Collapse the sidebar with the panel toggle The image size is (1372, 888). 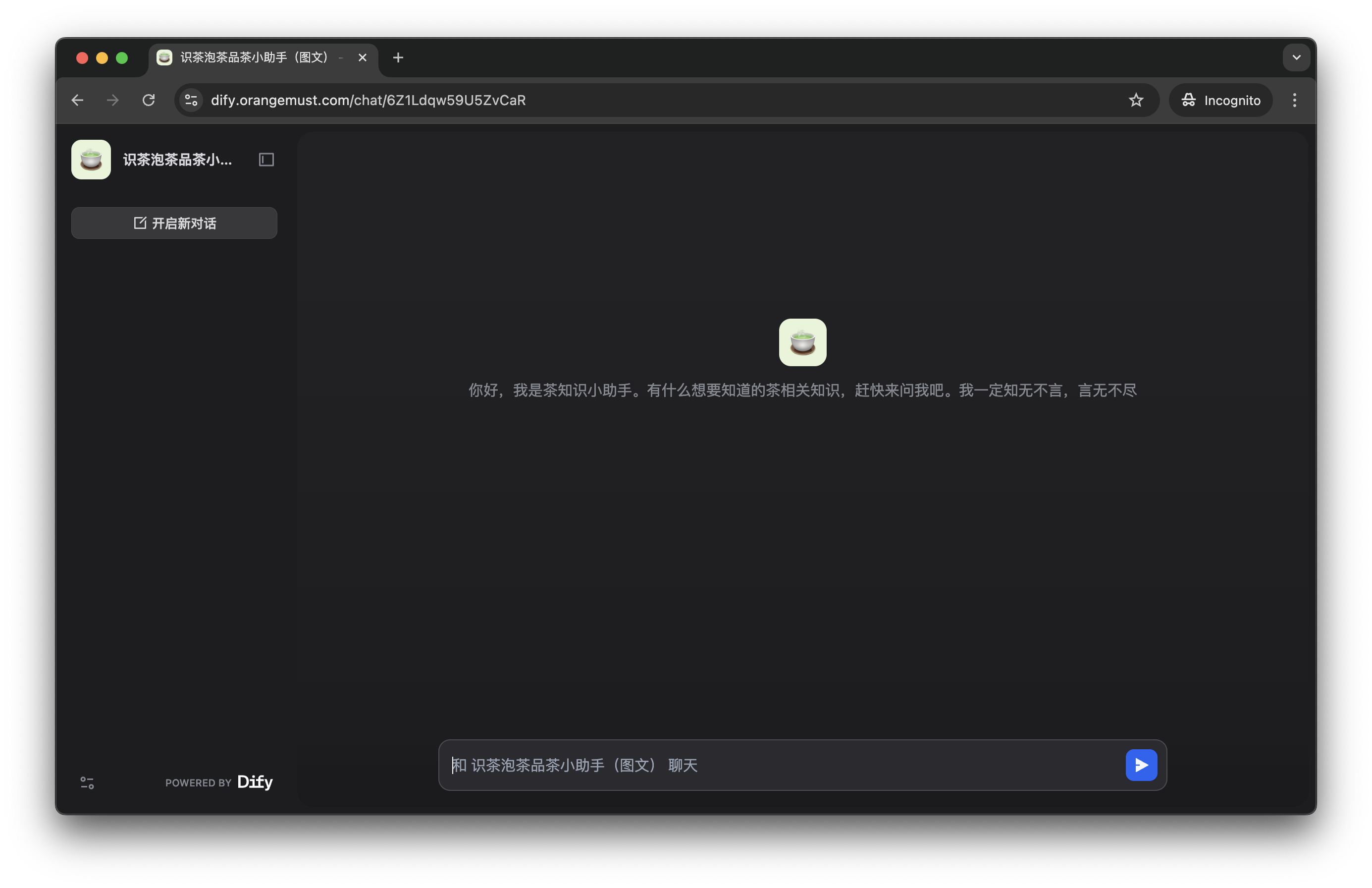[266, 159]
